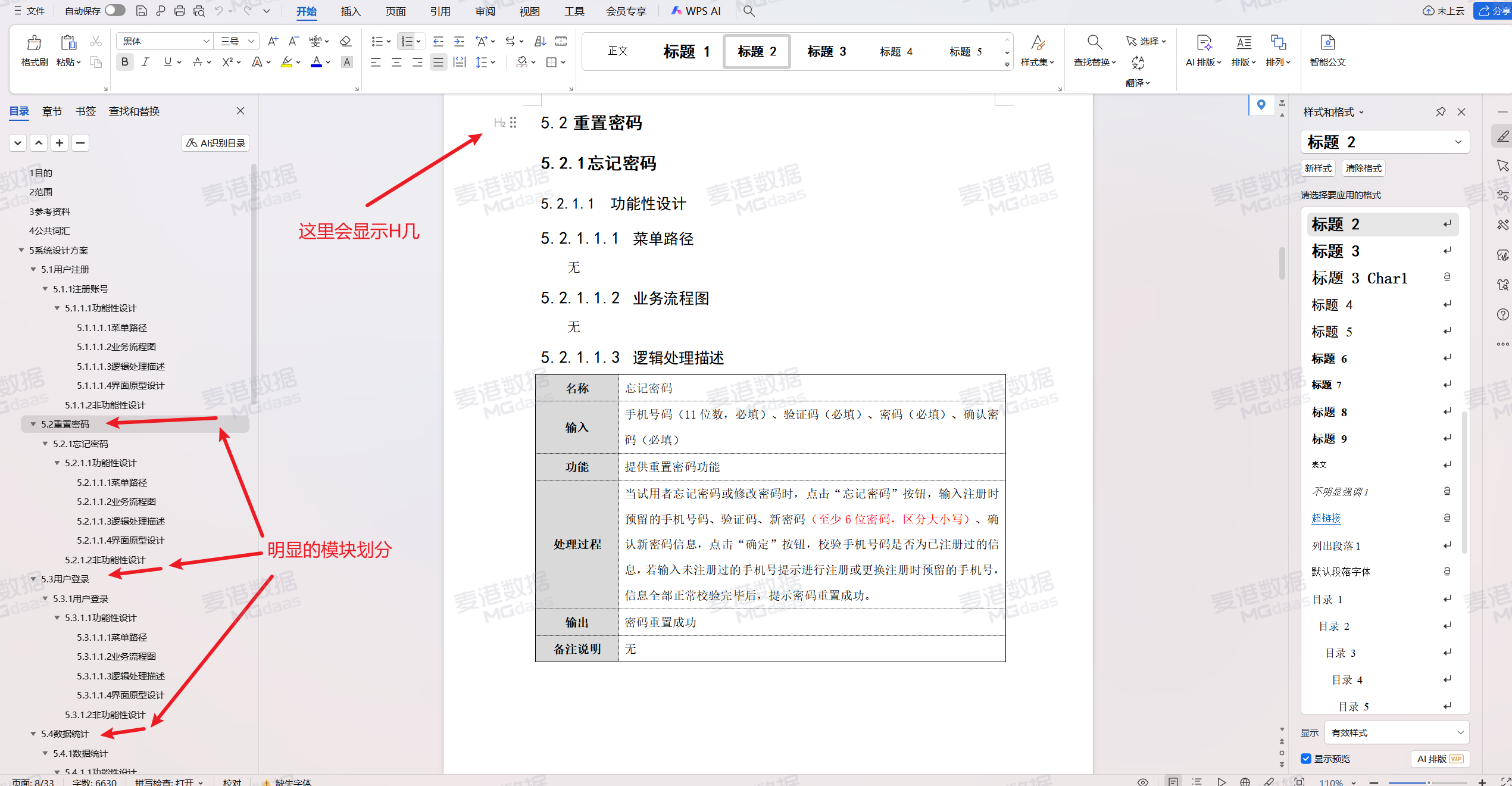Click the 新样式 new style button
The image size is (1512, 786).
coord(1317,168)
